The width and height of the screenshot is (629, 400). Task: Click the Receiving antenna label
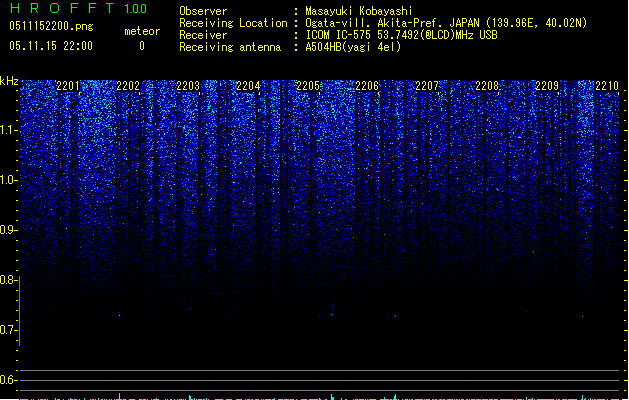230,47
